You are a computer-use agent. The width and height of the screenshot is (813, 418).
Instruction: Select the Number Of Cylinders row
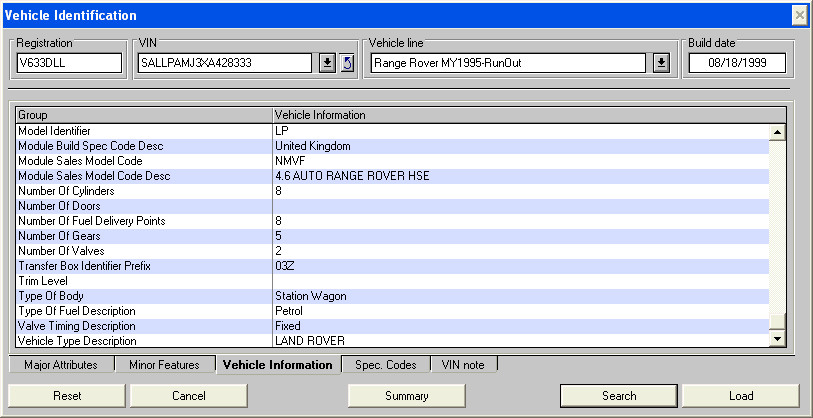[393, 191]
